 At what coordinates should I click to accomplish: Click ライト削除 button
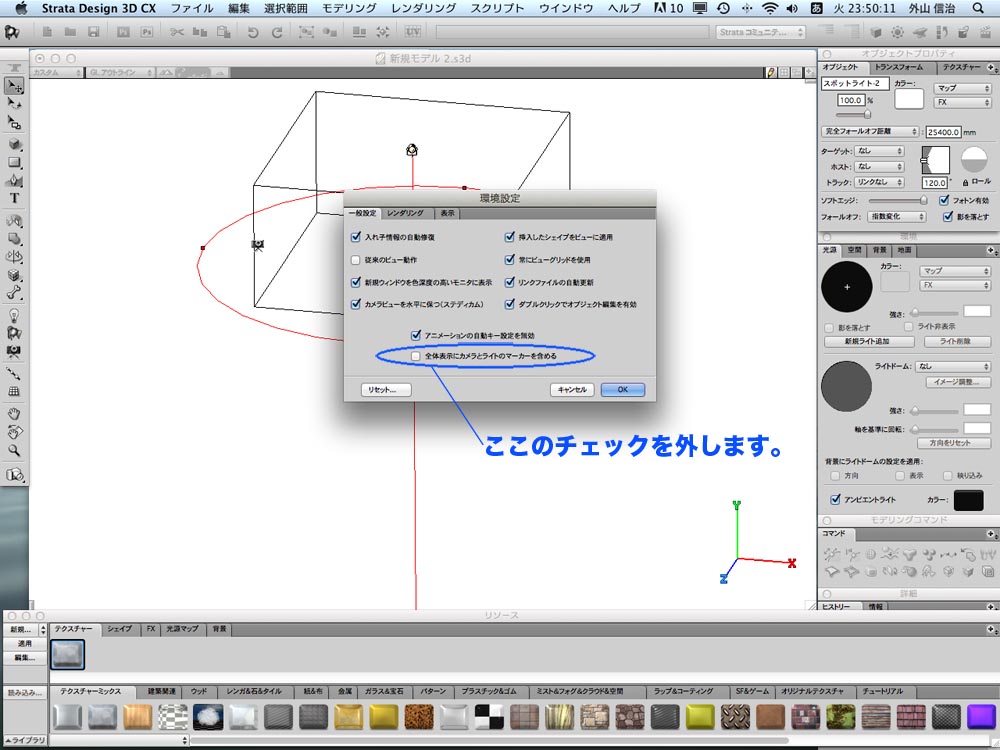tap(955, 342)
